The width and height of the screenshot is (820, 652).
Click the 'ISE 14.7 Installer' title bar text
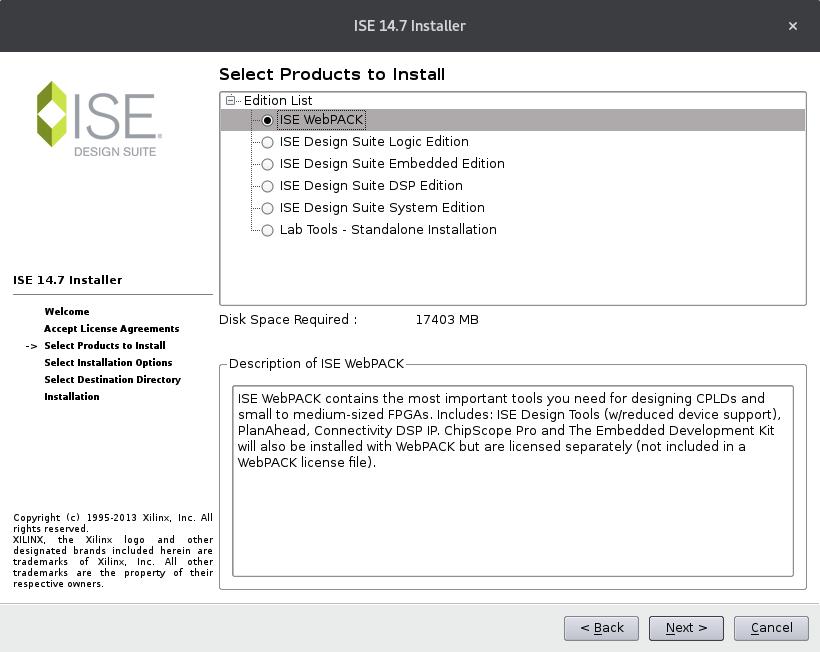pyautogui.click(x=409, y=26)
